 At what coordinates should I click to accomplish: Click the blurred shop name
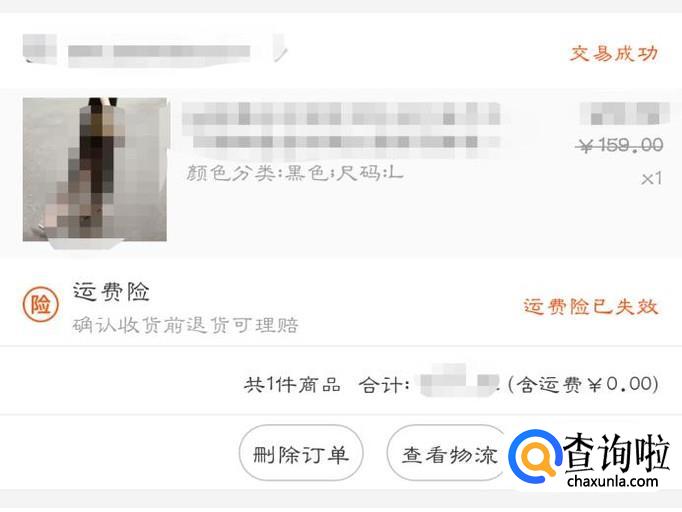coord(159,51)
